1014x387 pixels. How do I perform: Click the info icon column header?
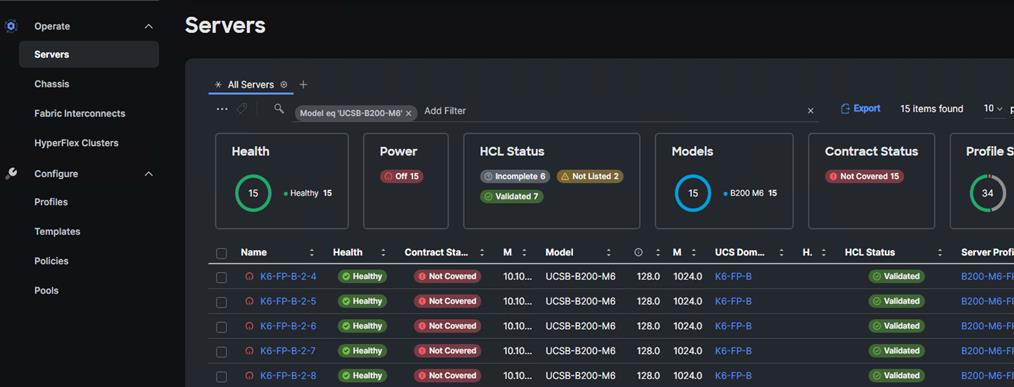pyautogui.click(x=639, y=252)
